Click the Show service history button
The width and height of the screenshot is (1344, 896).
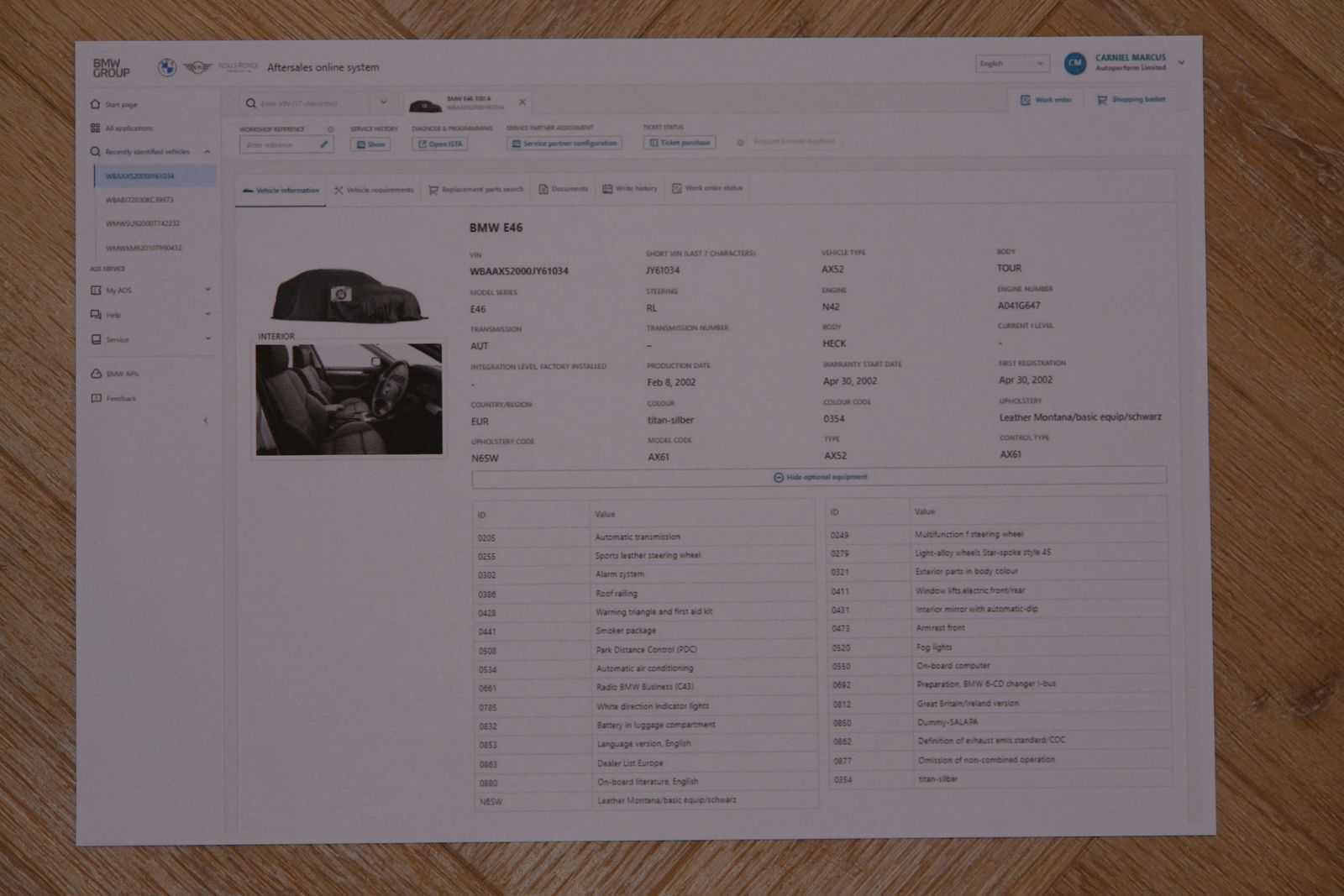pyautogui.click(x=370, y=144)
